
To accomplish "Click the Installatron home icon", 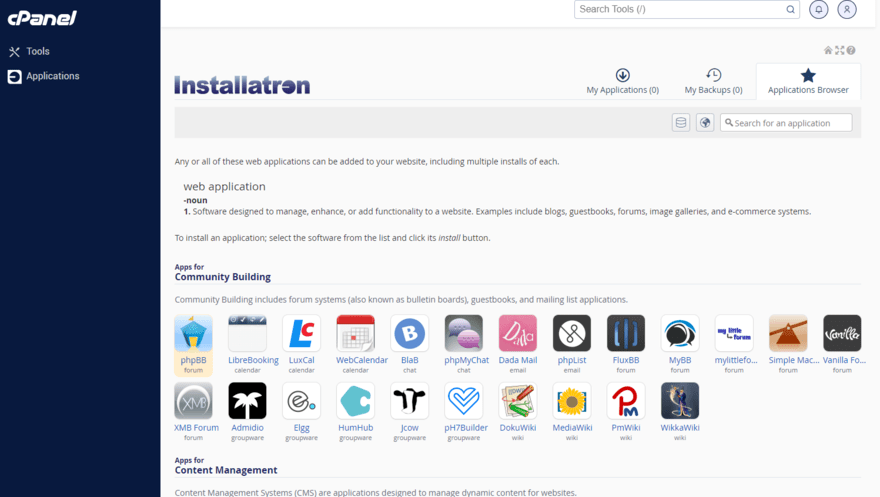I will (828, 50).
